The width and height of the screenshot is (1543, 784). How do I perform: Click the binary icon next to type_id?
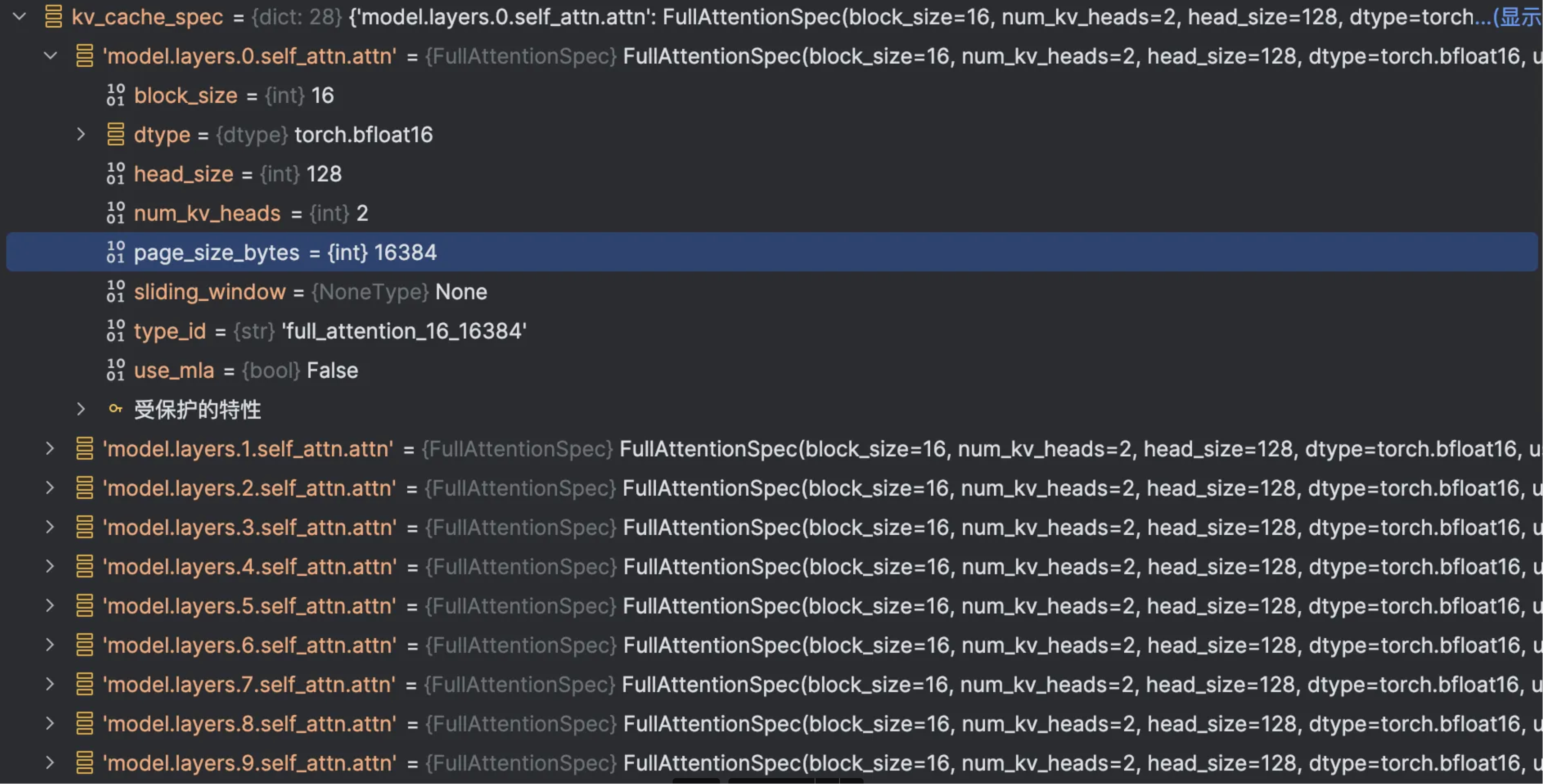[116, 331]
